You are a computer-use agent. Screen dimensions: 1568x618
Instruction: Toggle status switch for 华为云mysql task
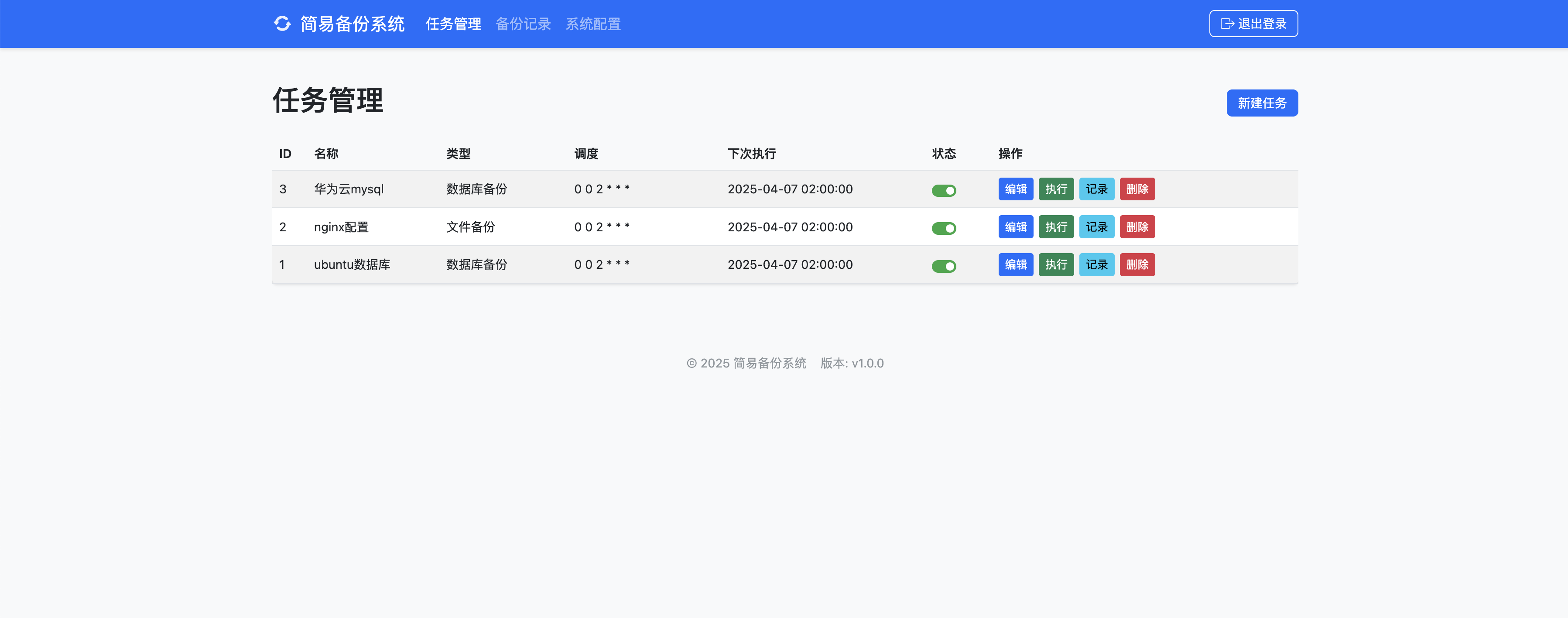pyautogui.click(x=944, y=191)
